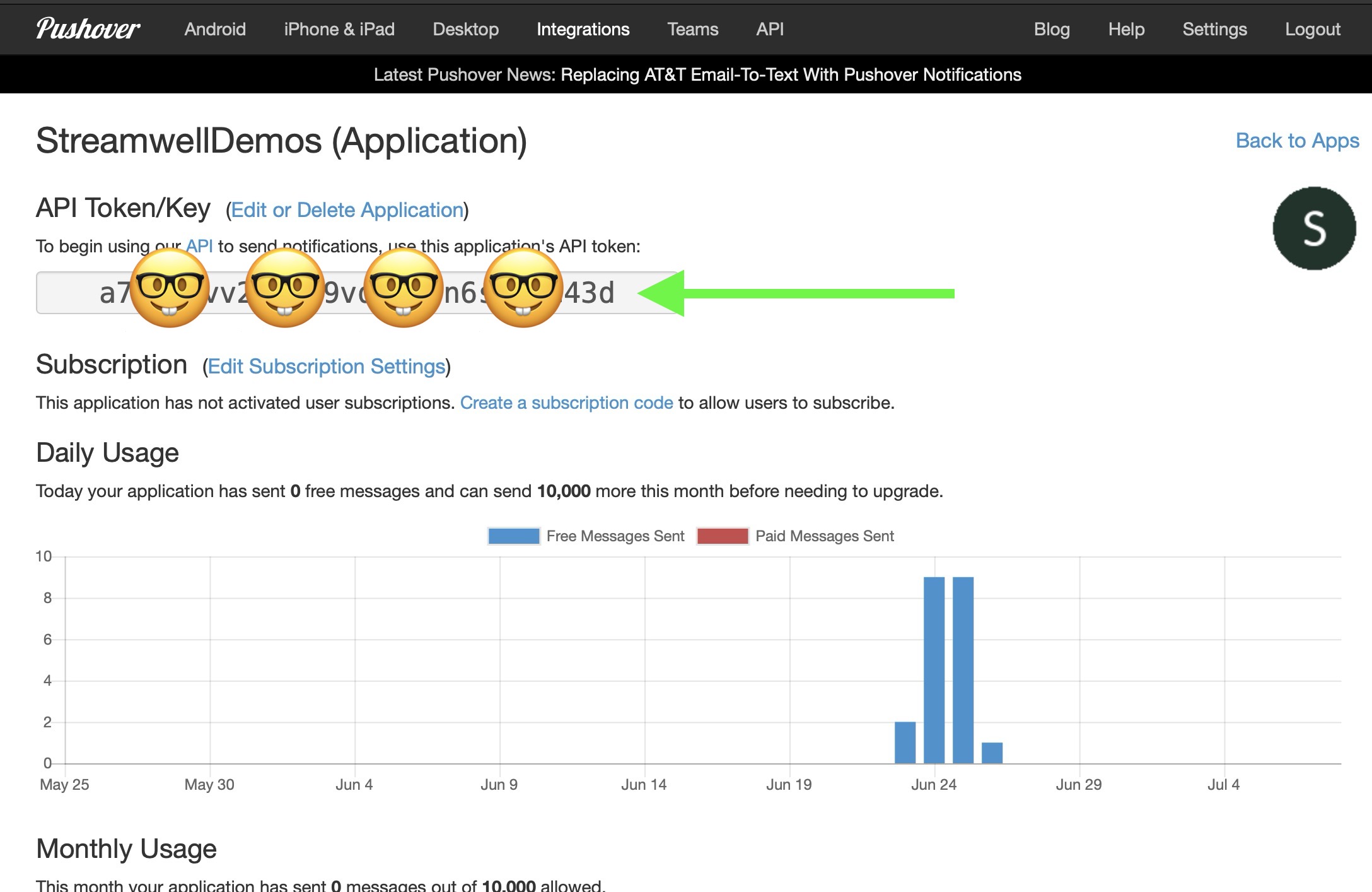The image size is (1372, 892).
Task: Open account Settings
Action: click(1214, 29)
